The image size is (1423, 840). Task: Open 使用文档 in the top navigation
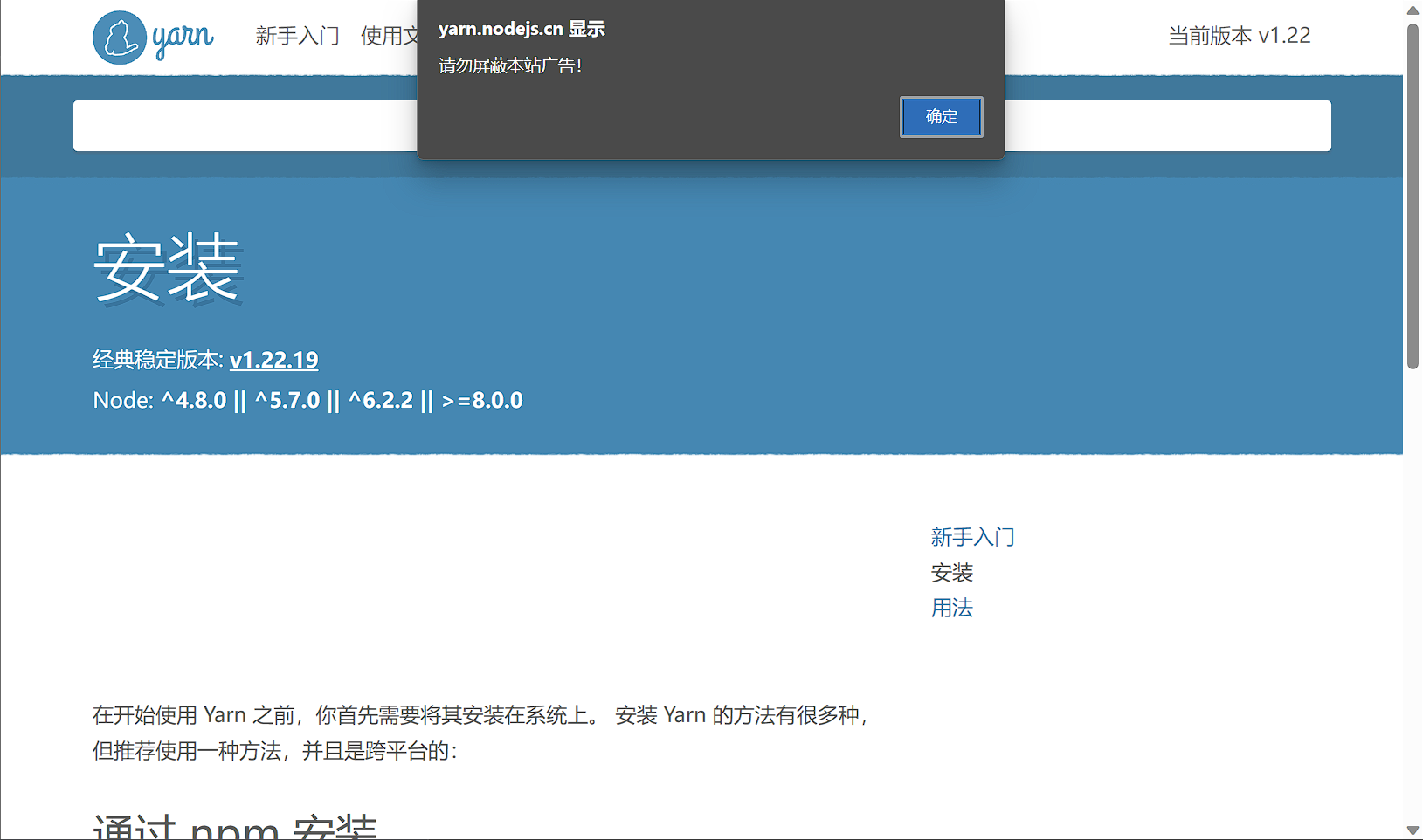[388, 36]
